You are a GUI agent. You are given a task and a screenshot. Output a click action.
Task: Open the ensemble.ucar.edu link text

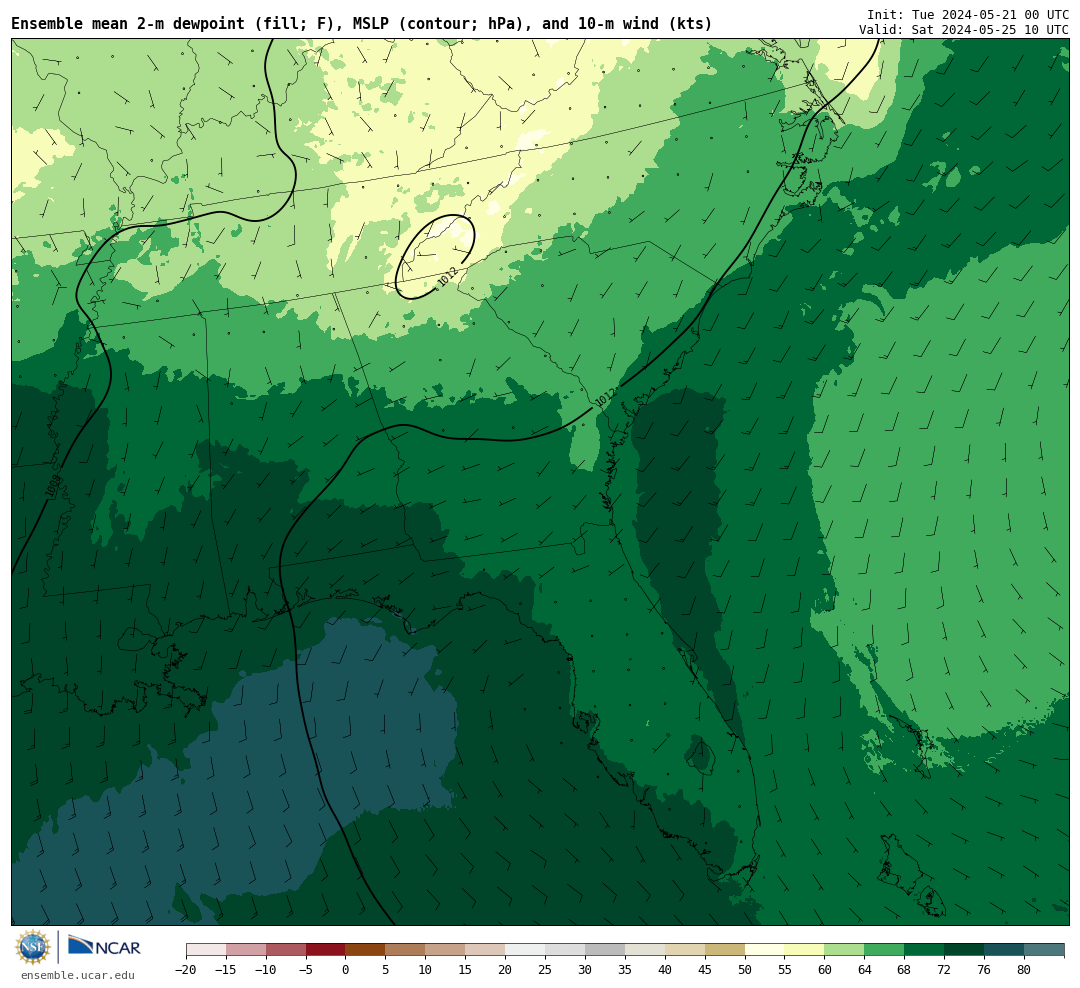pyautogui.click(x=78, y=975)
